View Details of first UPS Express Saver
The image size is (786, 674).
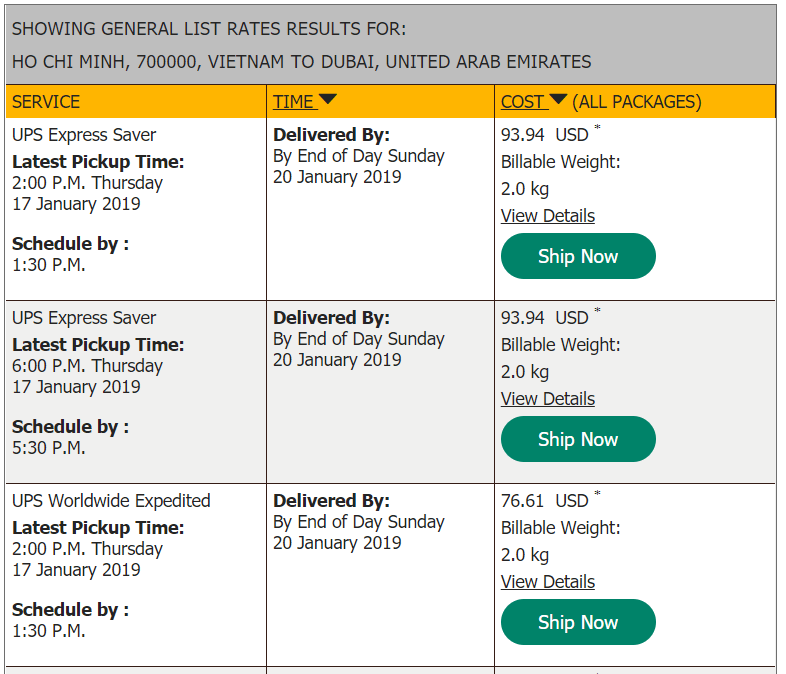pos(548,216)
